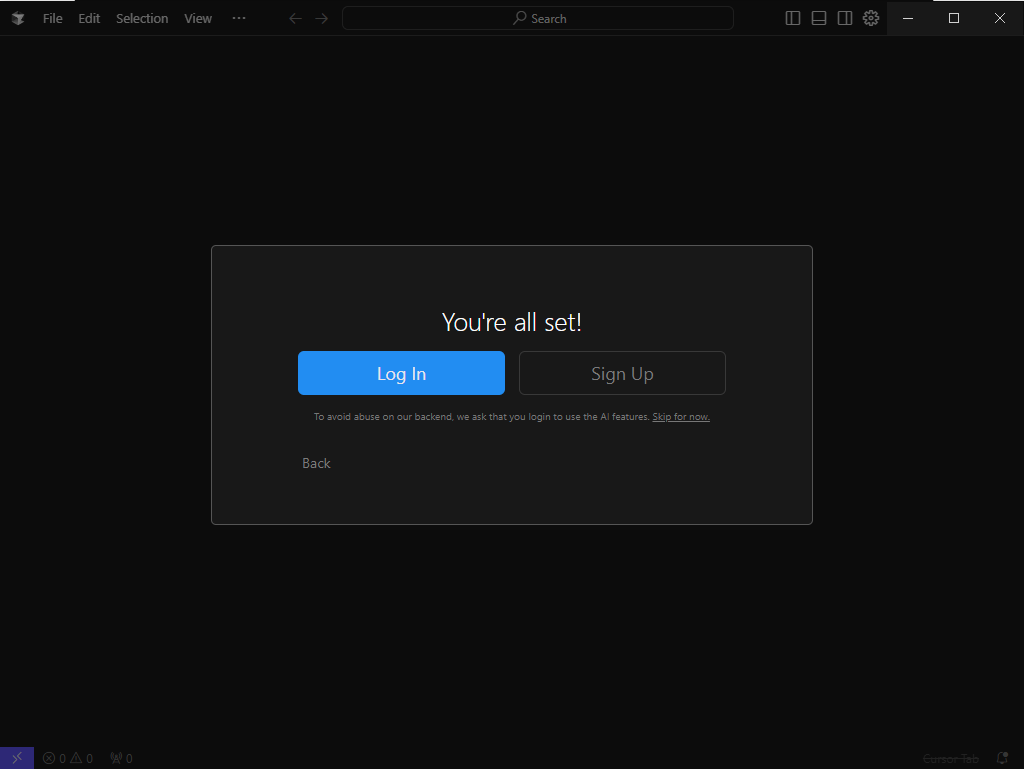1024x769 pixels.
Task: Open the File menu
Action: pos(52,18)
